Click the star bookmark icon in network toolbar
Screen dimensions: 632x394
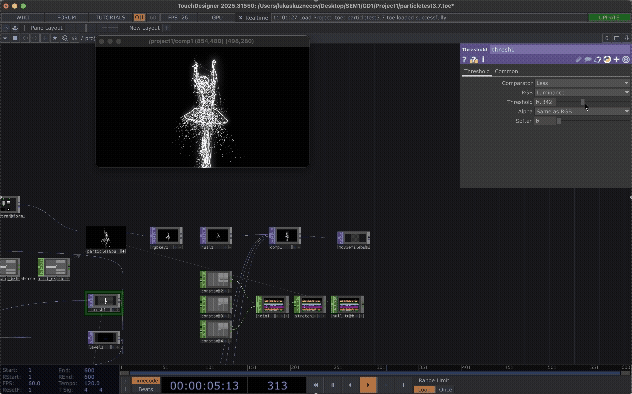[55, 38]
